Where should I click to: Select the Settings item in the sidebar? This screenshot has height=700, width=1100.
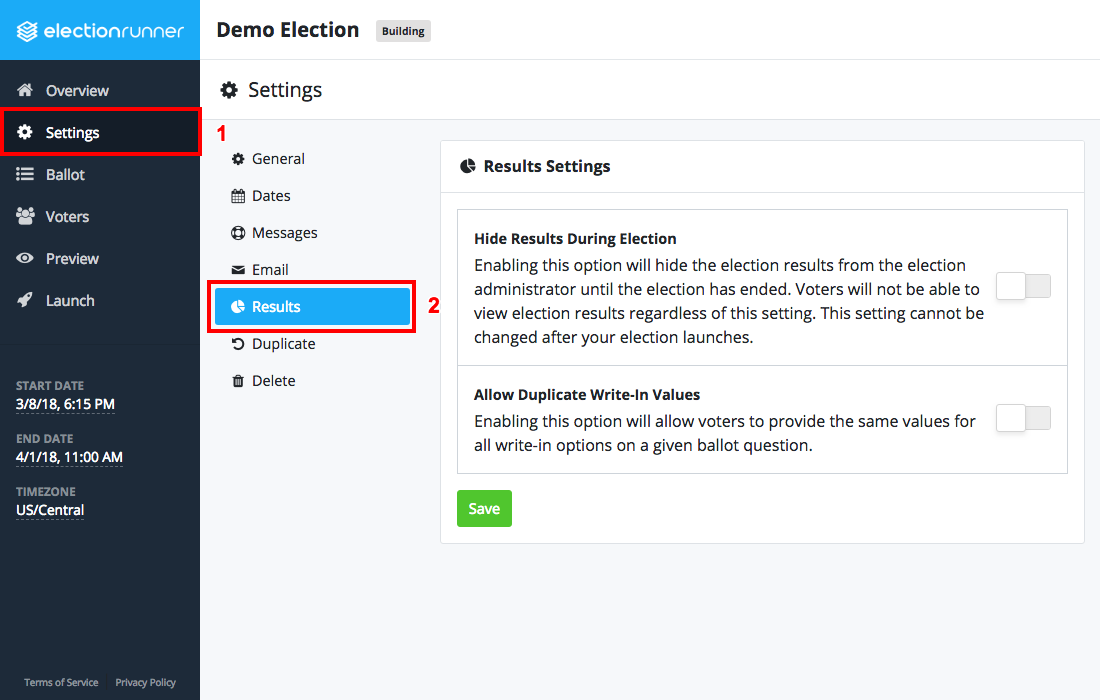pos(70,132)
